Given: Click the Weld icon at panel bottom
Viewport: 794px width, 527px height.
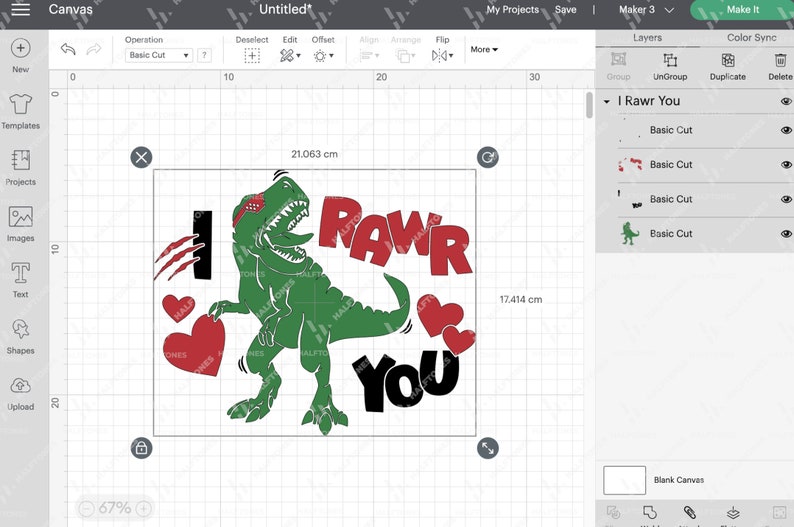Looking at the screenshot, I should (x=650, y=512).
